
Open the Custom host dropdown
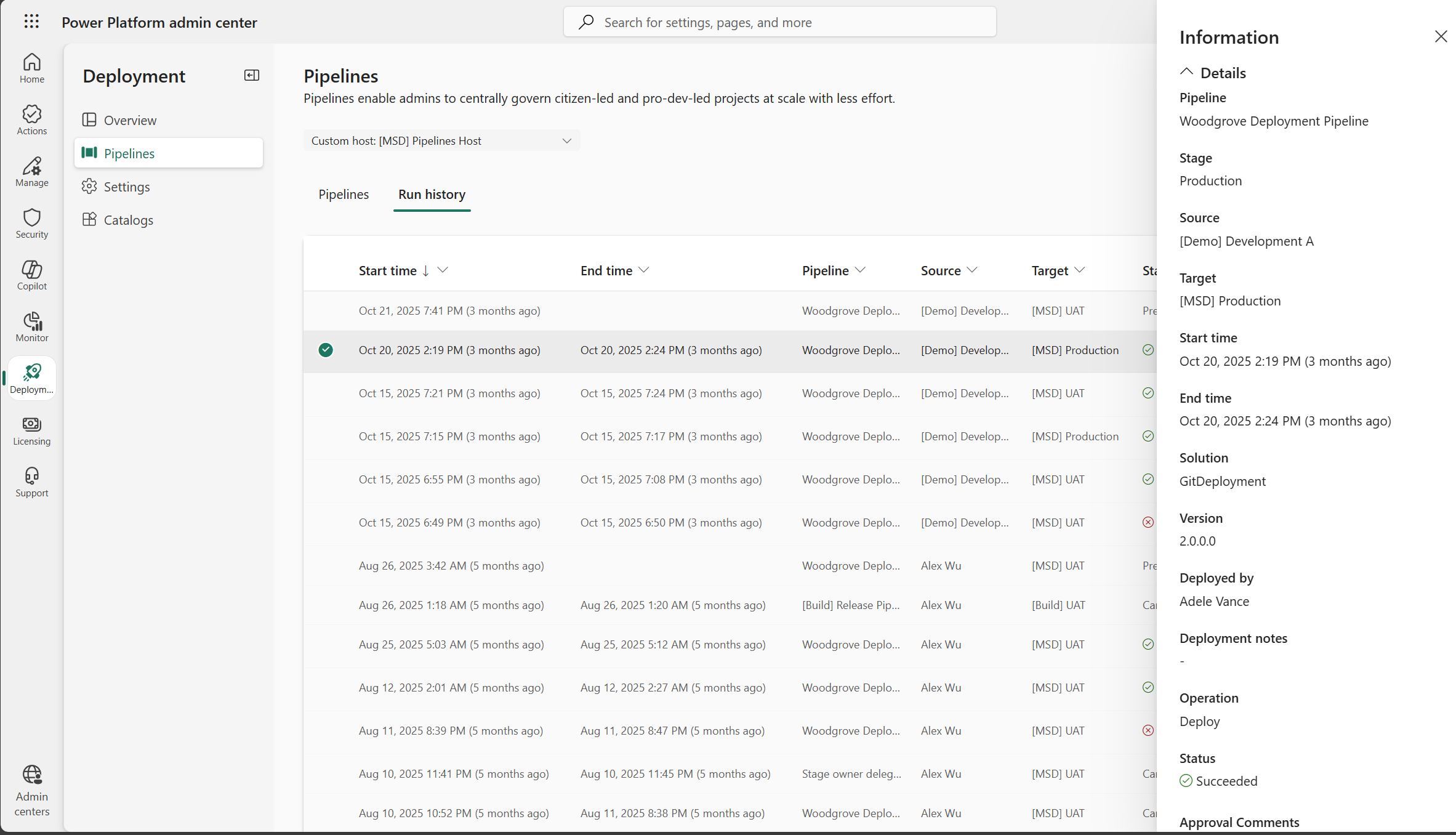[x=441, y=141]
